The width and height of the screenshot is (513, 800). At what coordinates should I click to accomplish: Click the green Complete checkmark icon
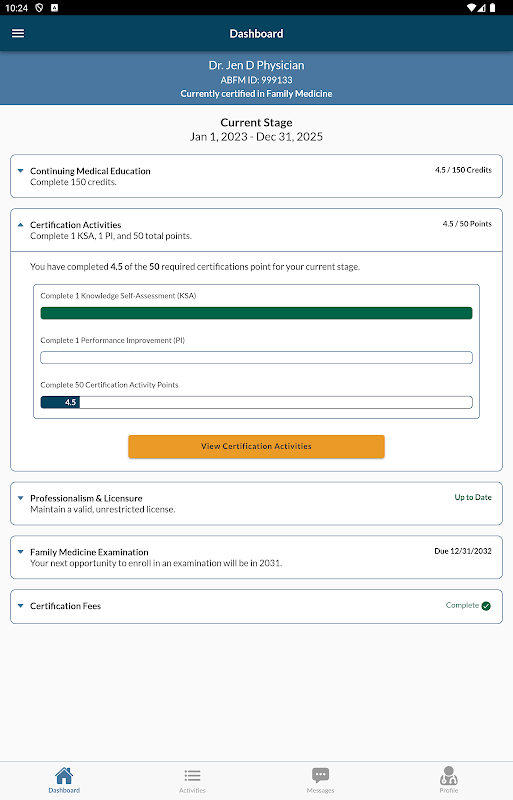(x=486, y=606)
